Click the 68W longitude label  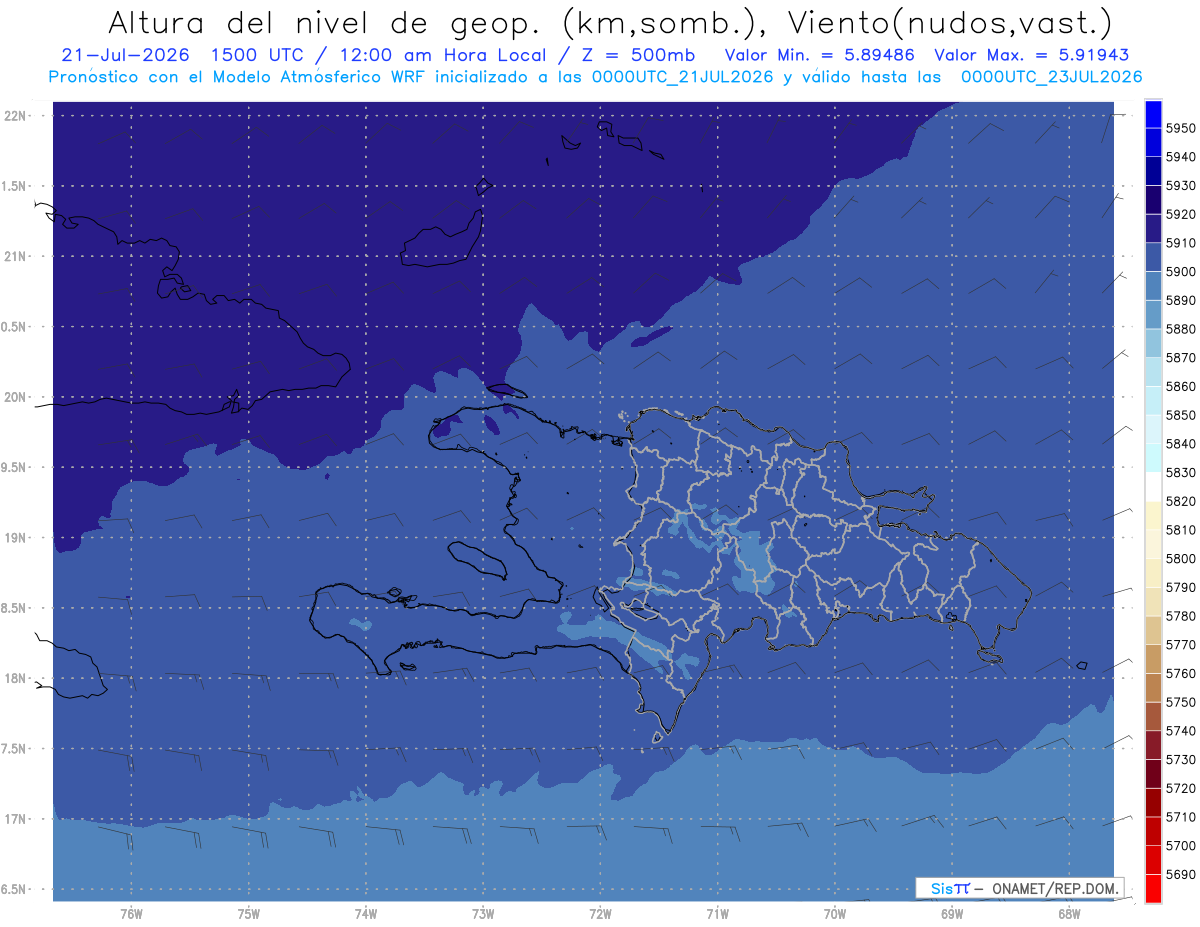[x=1069, y=914]
